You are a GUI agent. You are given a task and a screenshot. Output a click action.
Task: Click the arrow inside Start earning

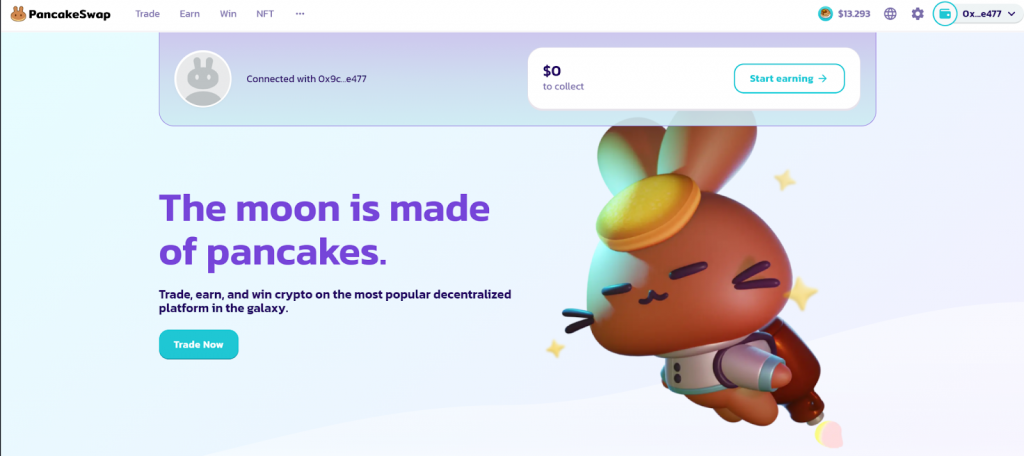tap(823, 78)
